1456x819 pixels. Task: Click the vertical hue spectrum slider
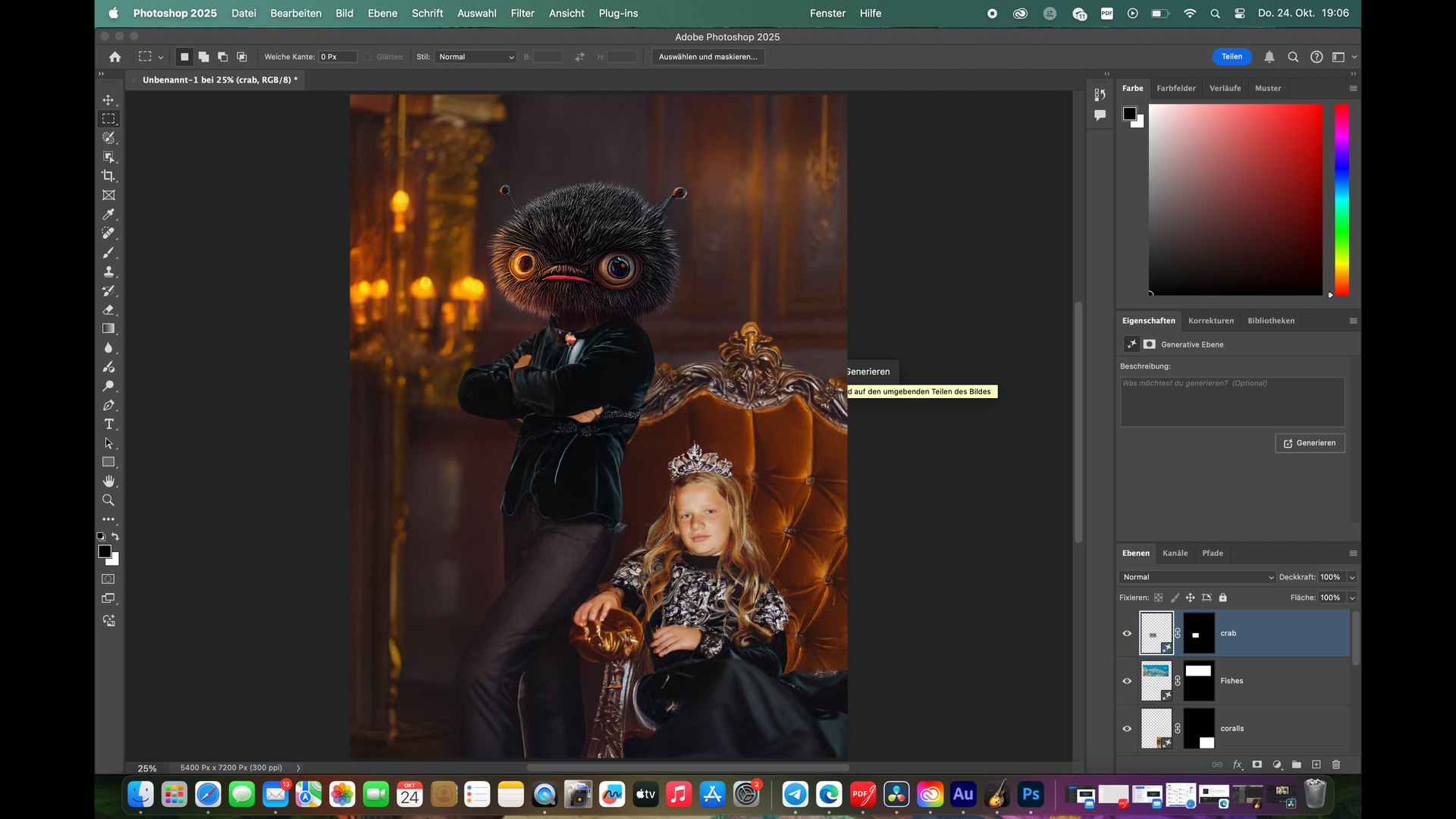pos(1341,199)
